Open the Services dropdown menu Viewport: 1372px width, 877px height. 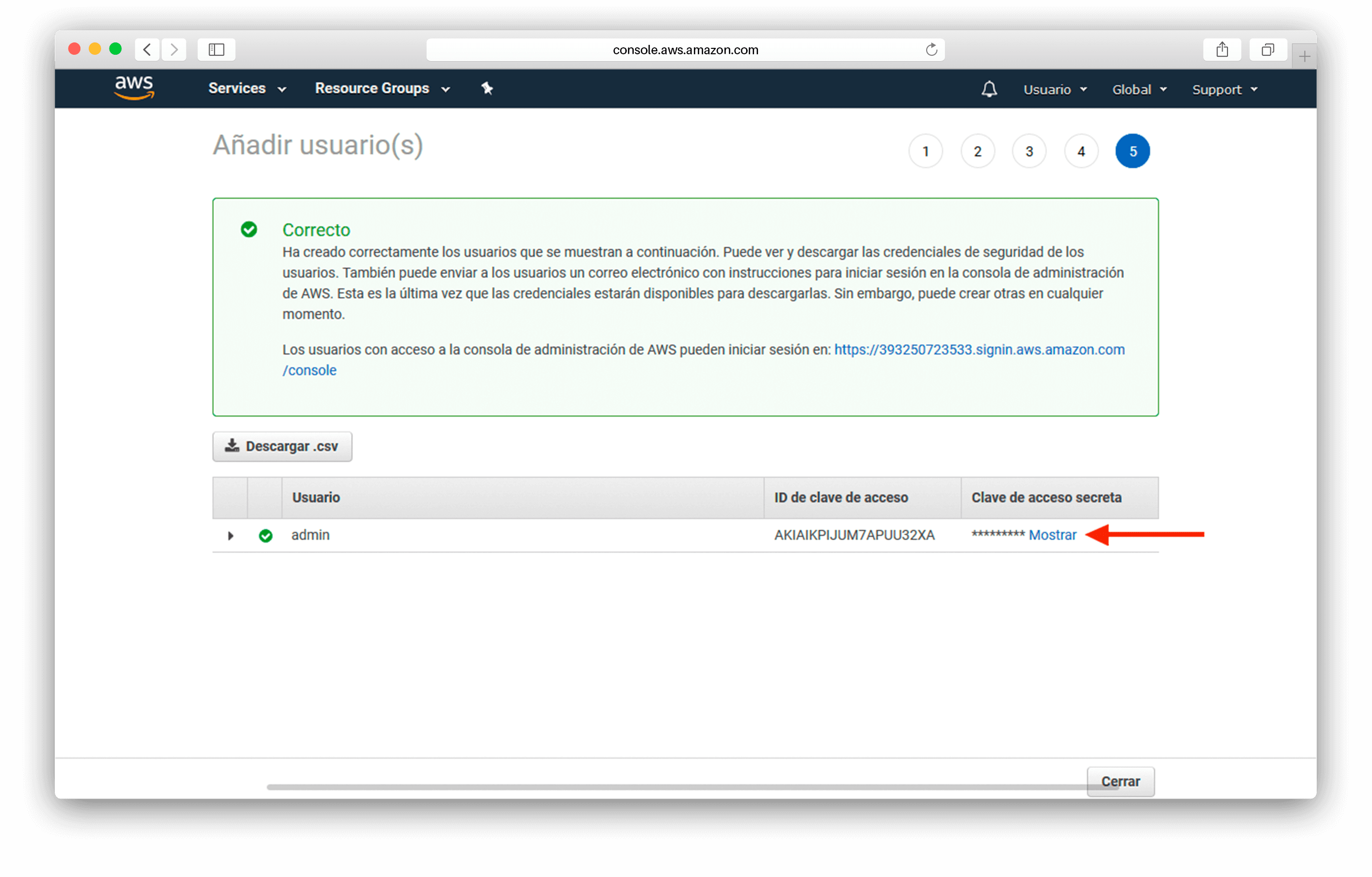(x=247, y=88)
